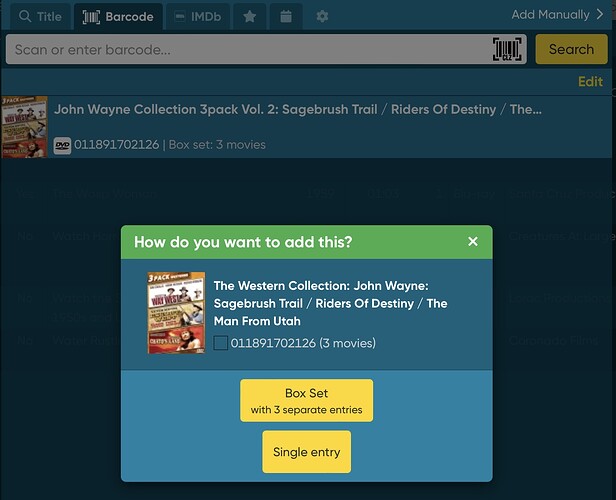Image resolution: width=616 pixels, height=500 pixels.
Task: Open the calendar releases tab
Action: pos(286,17)
